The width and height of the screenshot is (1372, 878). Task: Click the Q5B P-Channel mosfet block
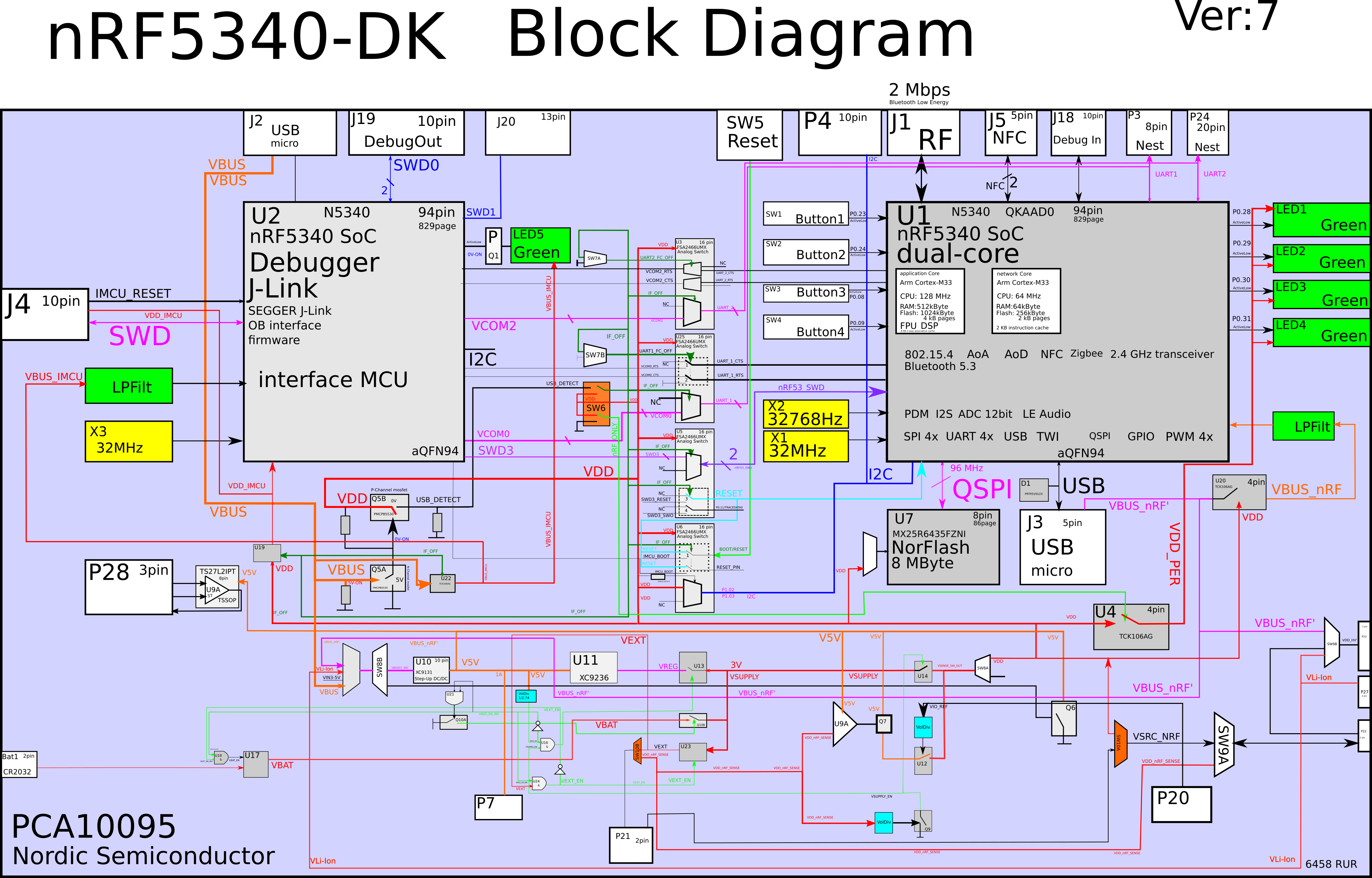(389, 507)
